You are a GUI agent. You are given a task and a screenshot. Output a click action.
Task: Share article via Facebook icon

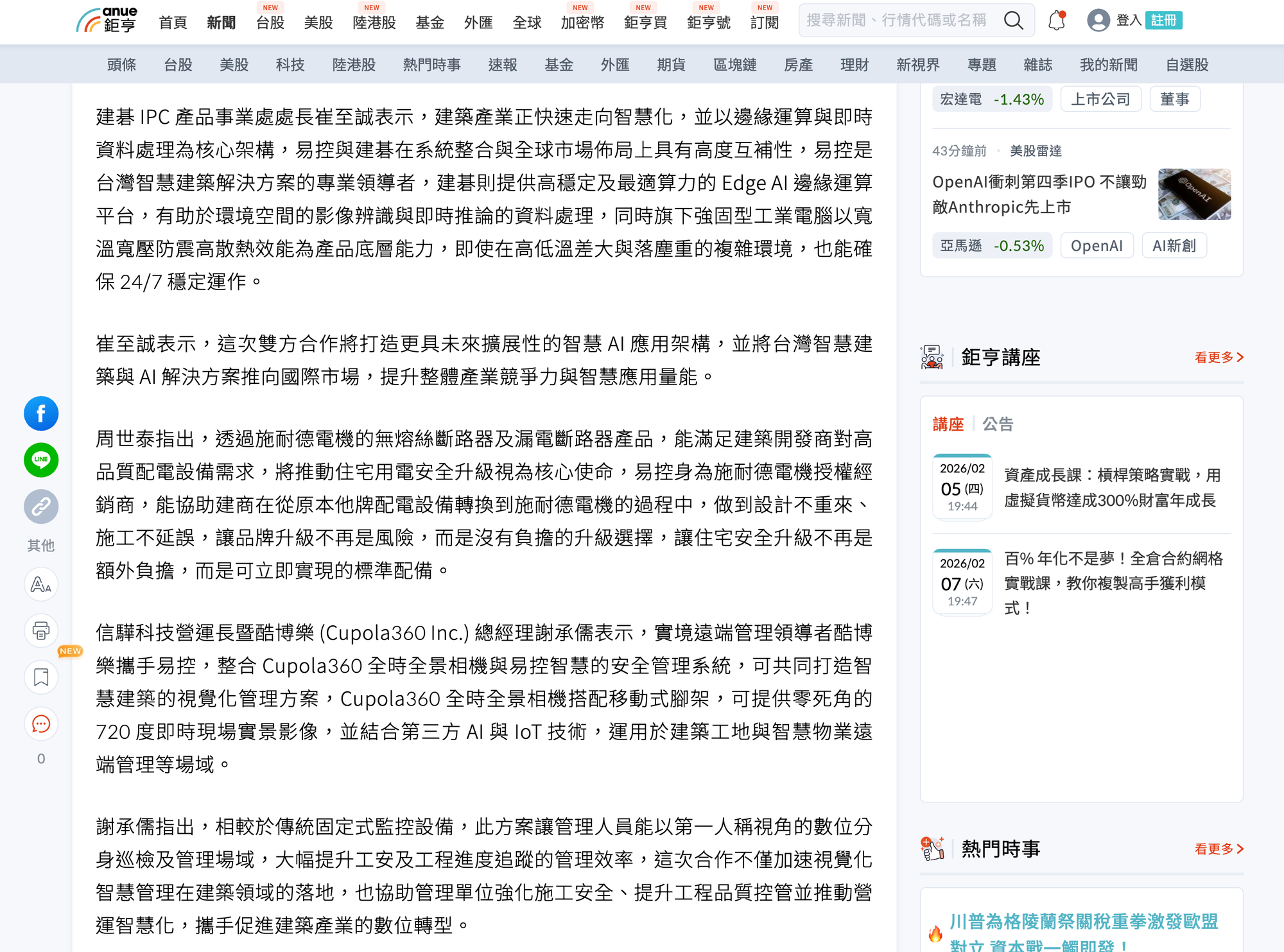coord(41,413)
